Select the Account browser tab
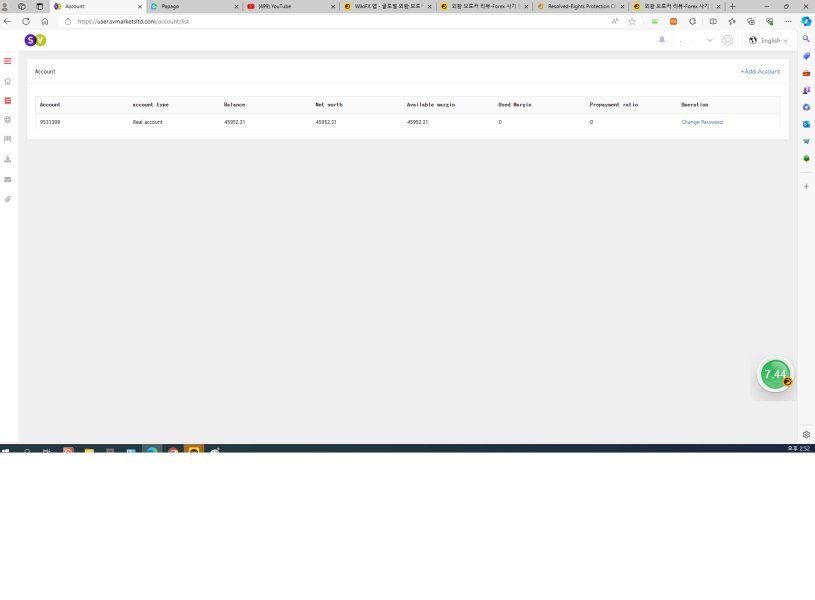The height and width of the screenshot is (600, 815). coord(94,6)
